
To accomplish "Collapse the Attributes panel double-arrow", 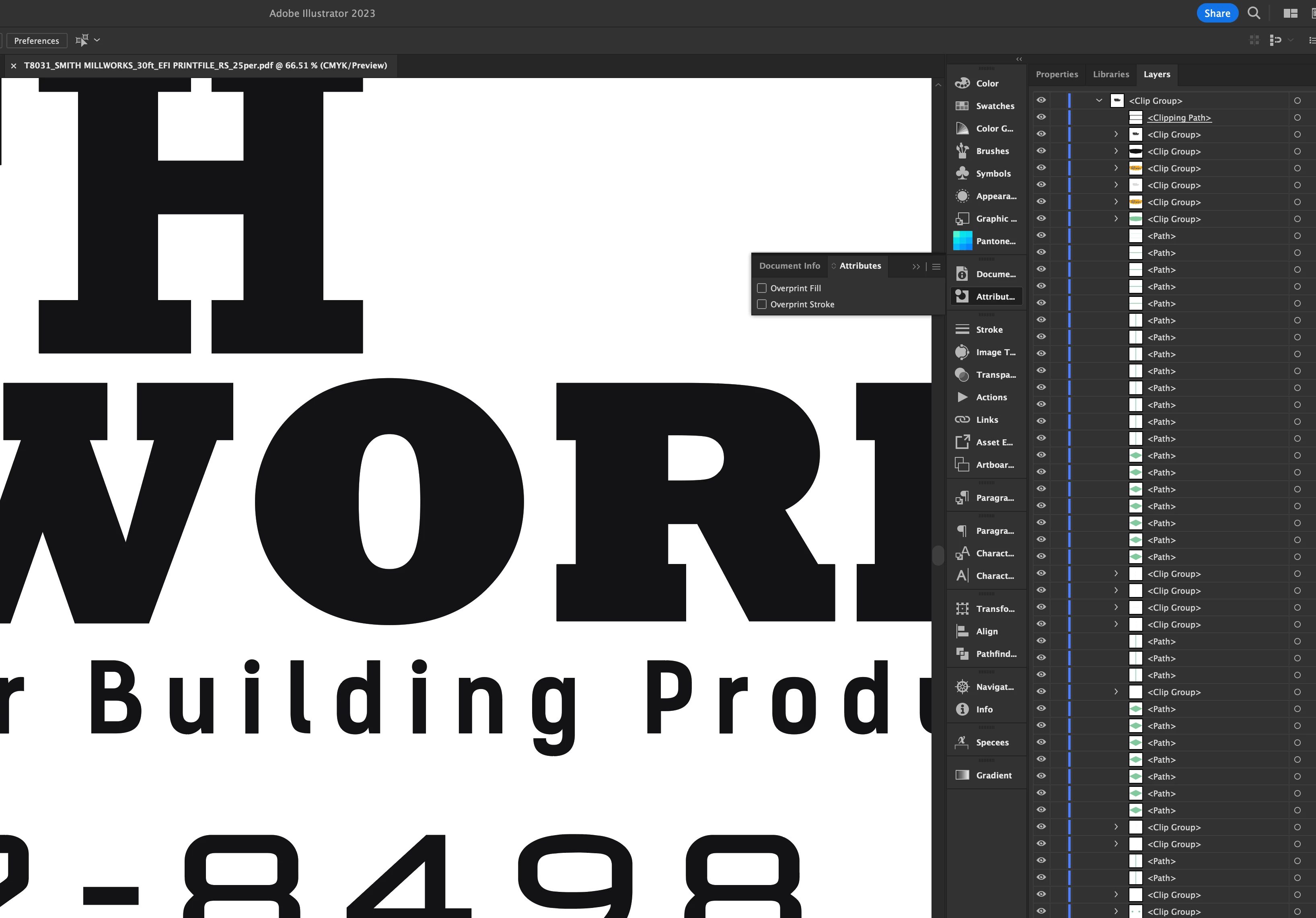I will (916, 267).
